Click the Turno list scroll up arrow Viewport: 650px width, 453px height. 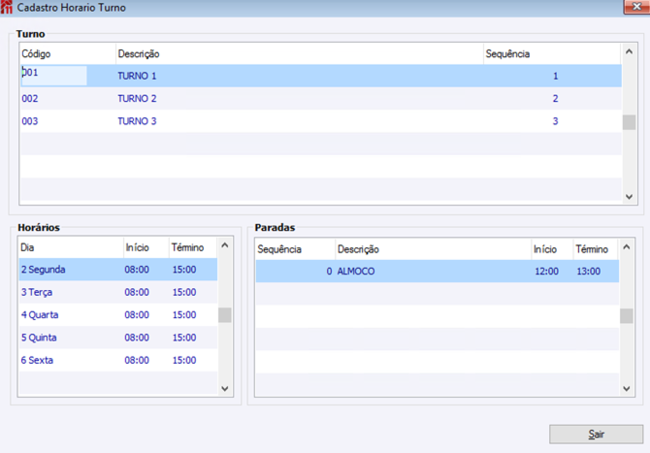point(629,52)
